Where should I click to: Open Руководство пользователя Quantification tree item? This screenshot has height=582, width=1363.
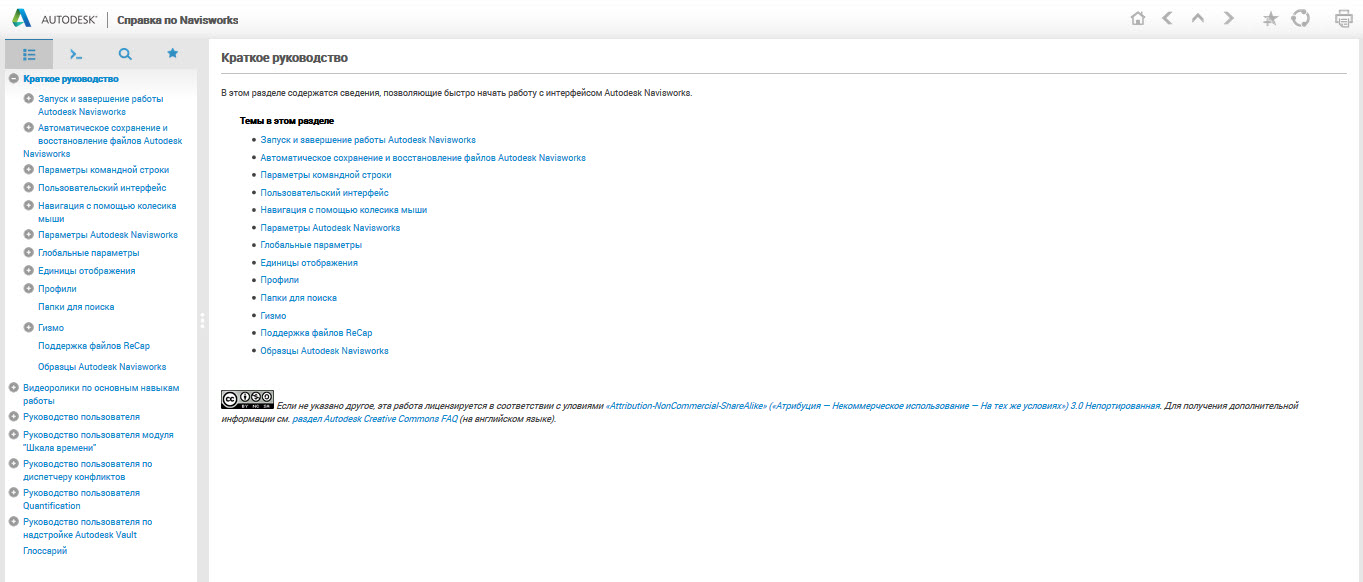click(81, 499)
